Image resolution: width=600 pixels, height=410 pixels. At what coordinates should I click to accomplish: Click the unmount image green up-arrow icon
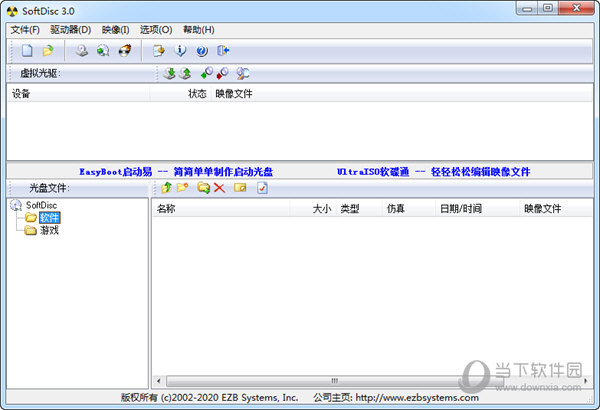tap(185, 73)
